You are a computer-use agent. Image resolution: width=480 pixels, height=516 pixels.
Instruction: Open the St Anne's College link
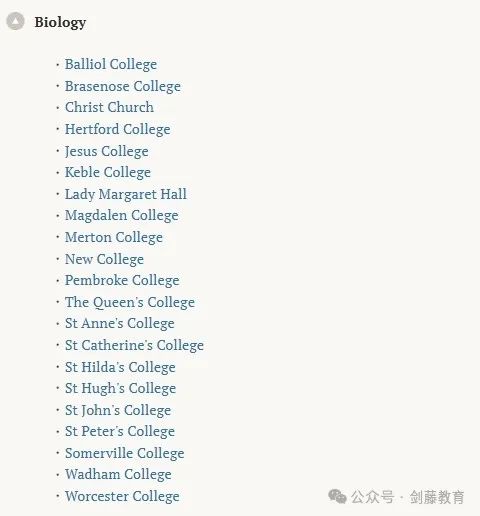(120, 324)
